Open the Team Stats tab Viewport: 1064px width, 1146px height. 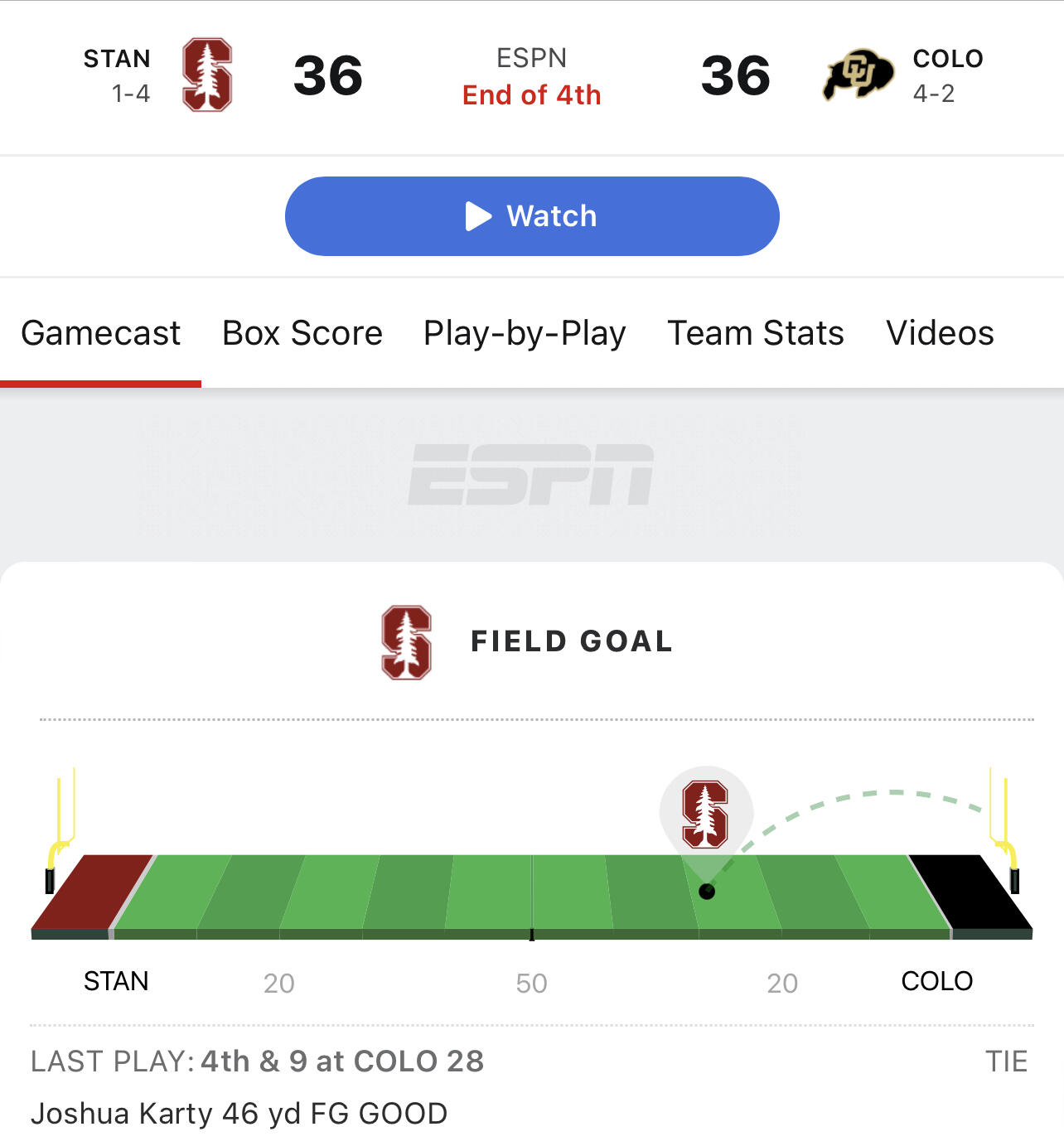click(756, 333)
